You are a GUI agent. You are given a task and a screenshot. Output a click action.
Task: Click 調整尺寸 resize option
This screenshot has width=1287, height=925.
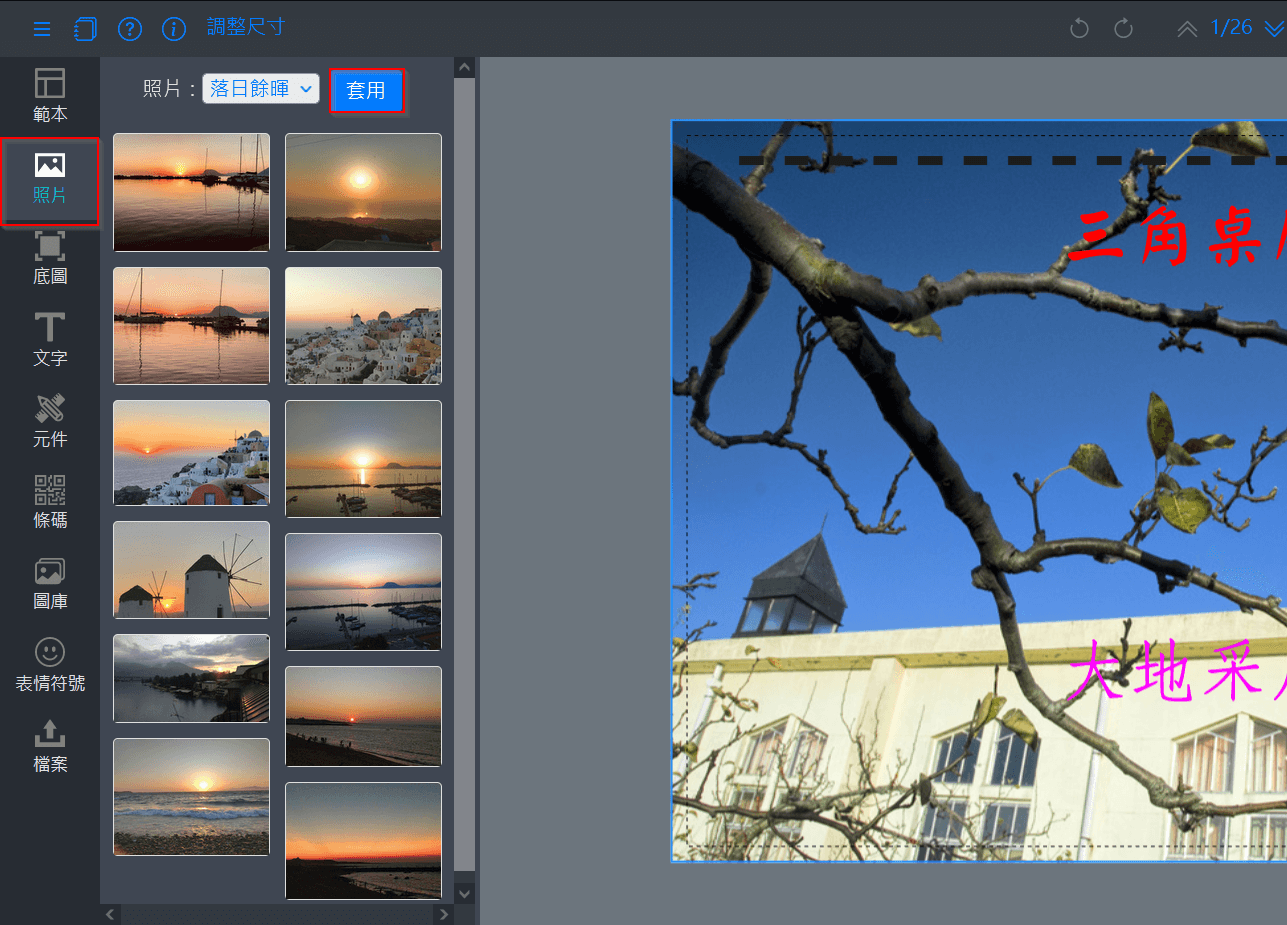tap(246, 27)
